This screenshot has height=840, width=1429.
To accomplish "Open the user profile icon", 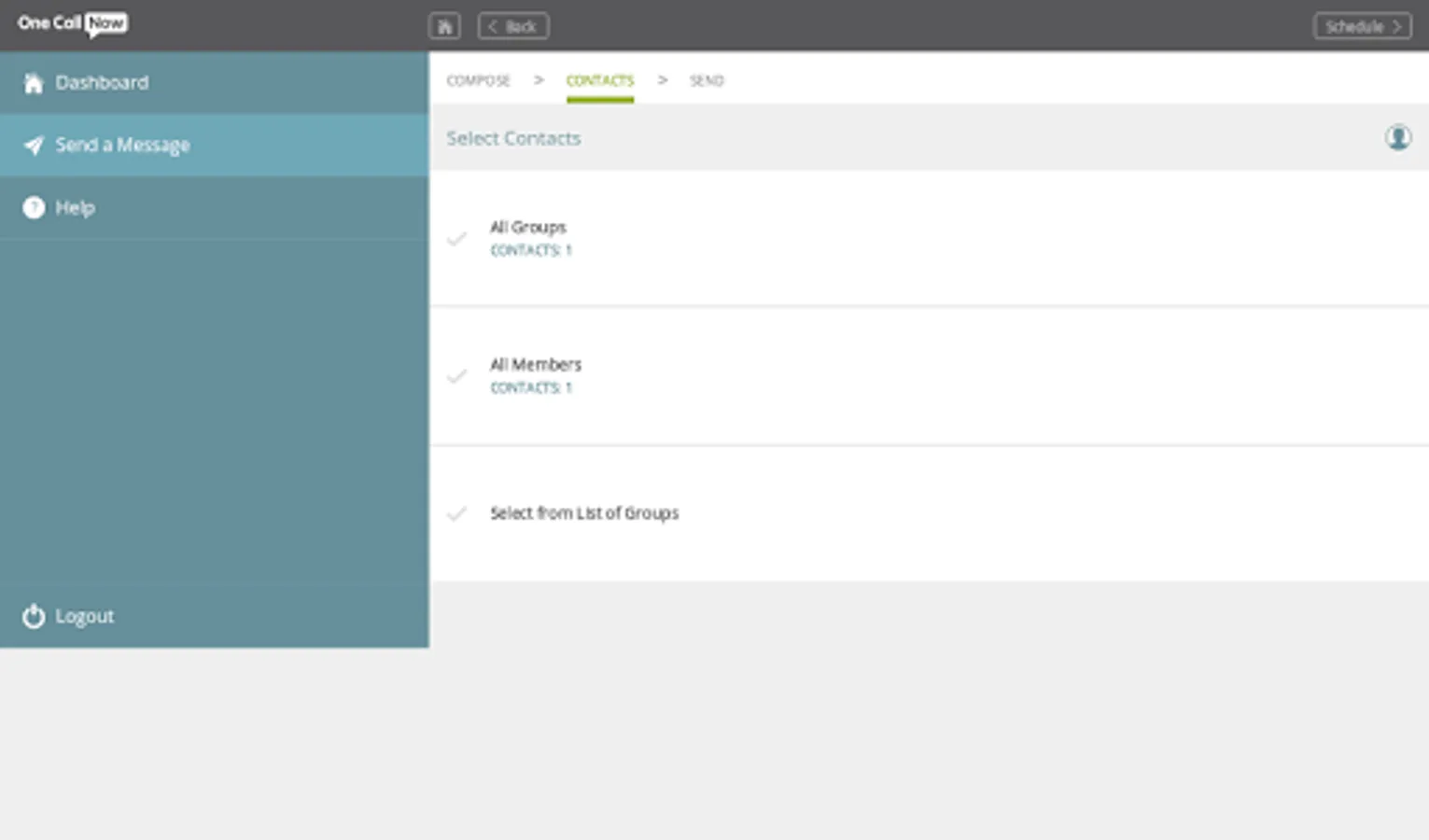I will (1397, 138).
